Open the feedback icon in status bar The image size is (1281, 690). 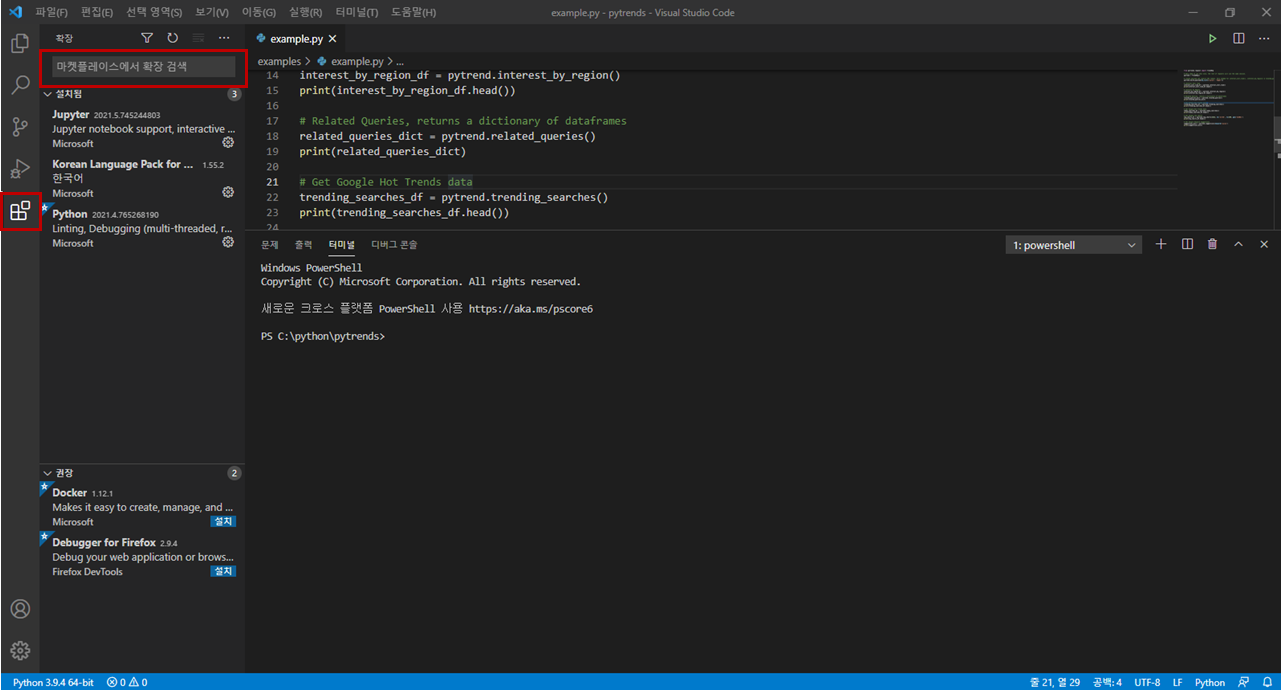click(x=1243, y=682)
